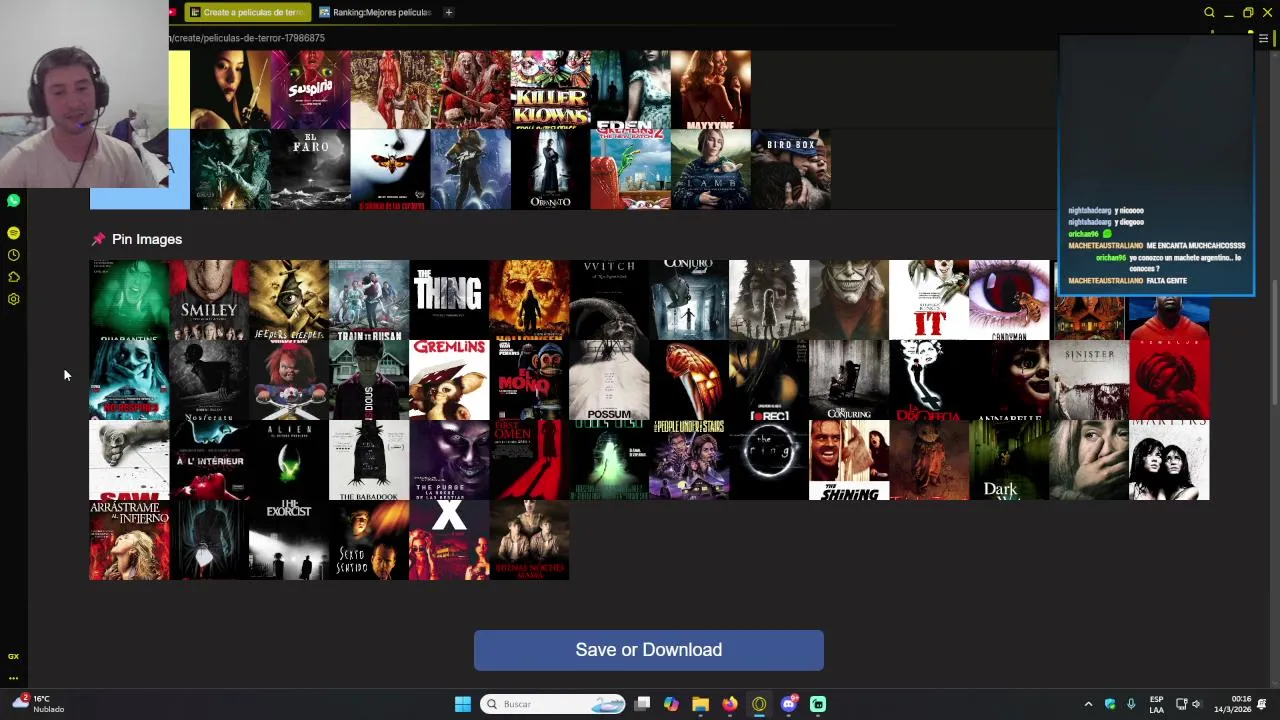Open sidebar three-dots setup menu
This screenshot has width=1280, height=720.
pyautogui.click(x=13, y=678)
